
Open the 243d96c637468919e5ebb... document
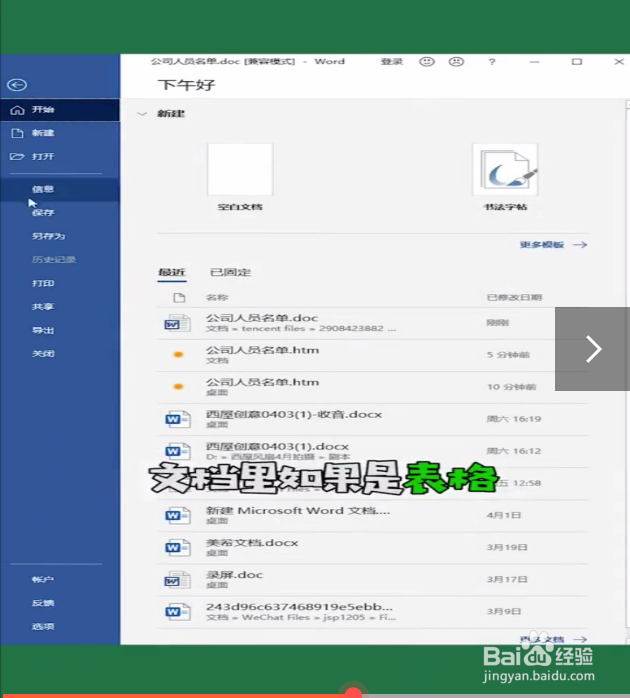pos(373,612)
